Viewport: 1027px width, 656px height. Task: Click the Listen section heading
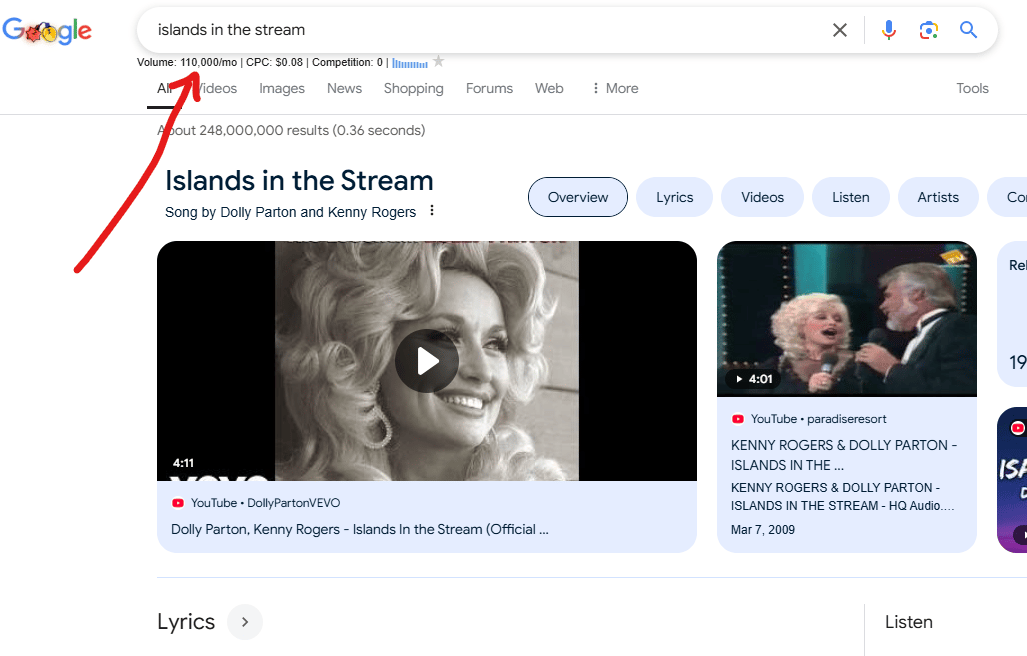pos(908,622)
